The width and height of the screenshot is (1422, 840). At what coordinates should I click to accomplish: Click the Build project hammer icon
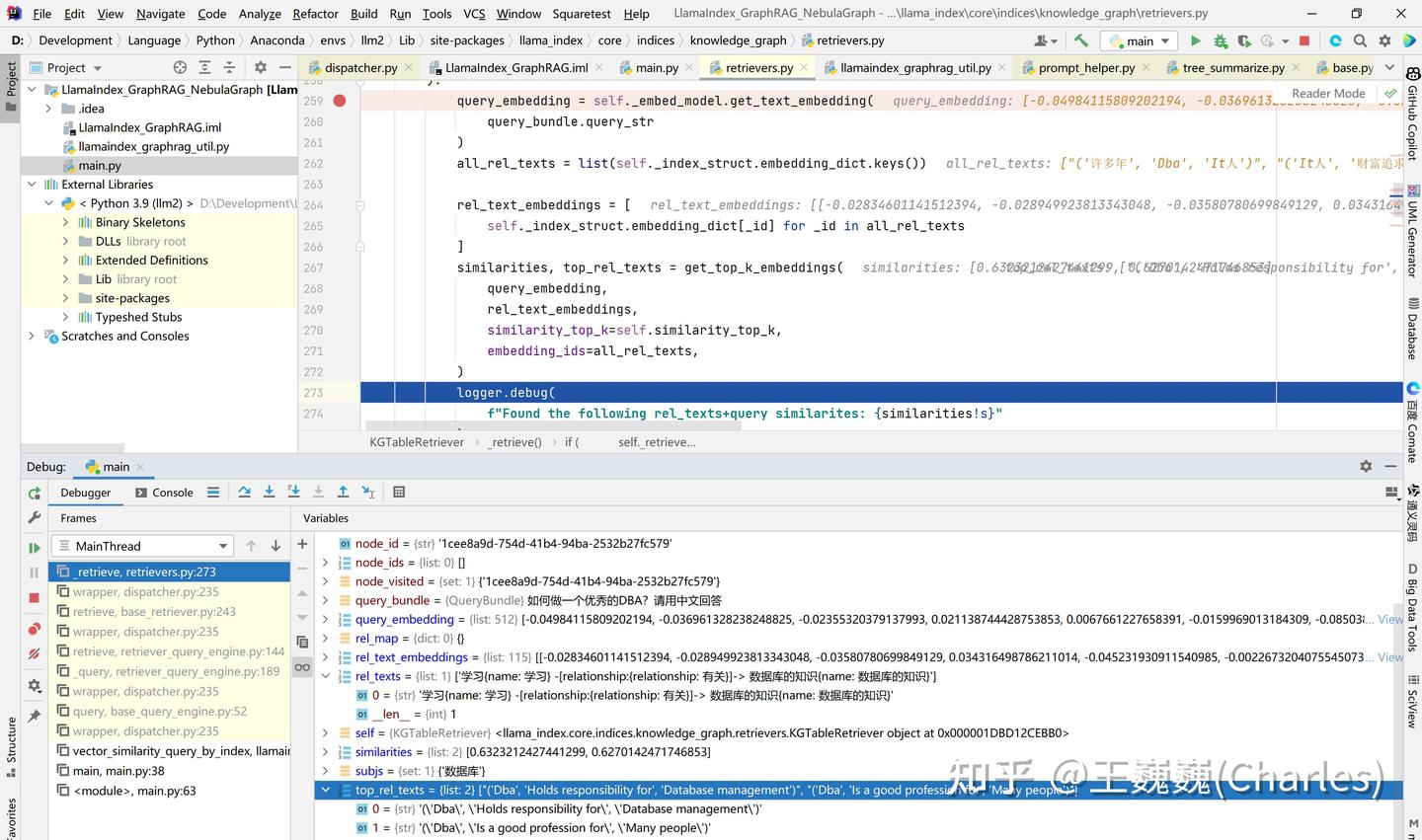tap(1081, 40)
